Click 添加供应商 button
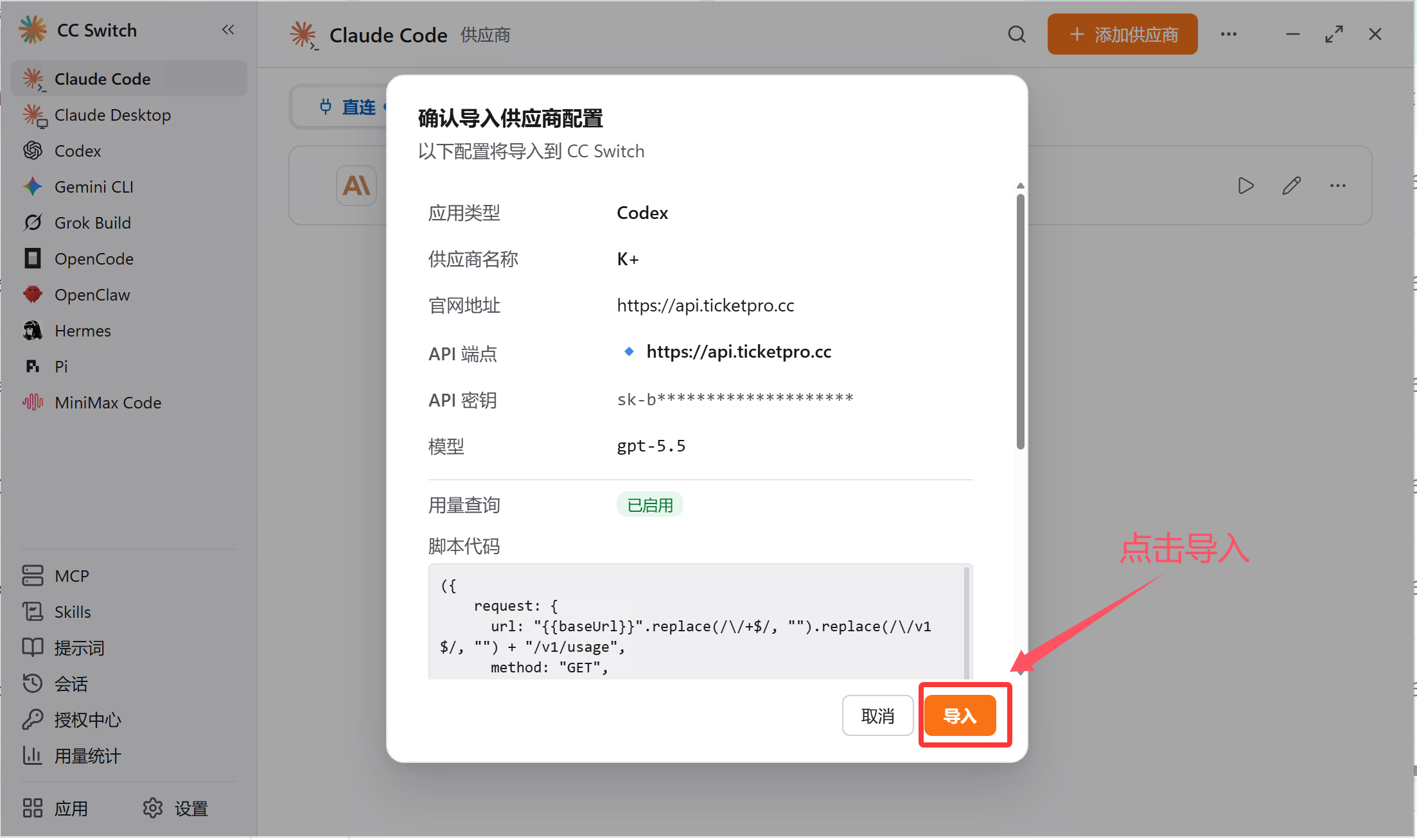The width and height of the screenshot is (1417, 840). 1122,34
